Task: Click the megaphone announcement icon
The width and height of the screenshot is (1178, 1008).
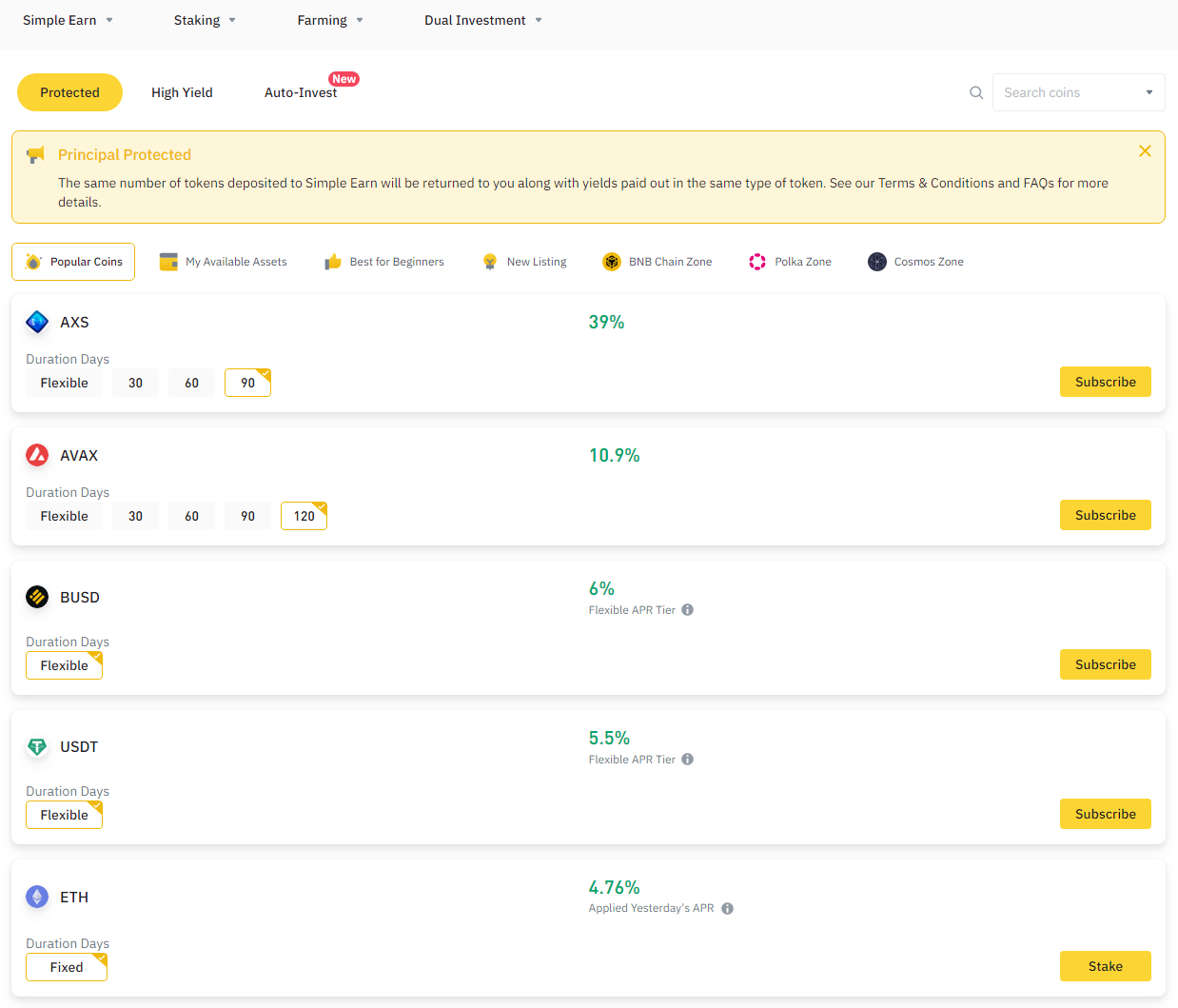Action: [x=36, y=154]
